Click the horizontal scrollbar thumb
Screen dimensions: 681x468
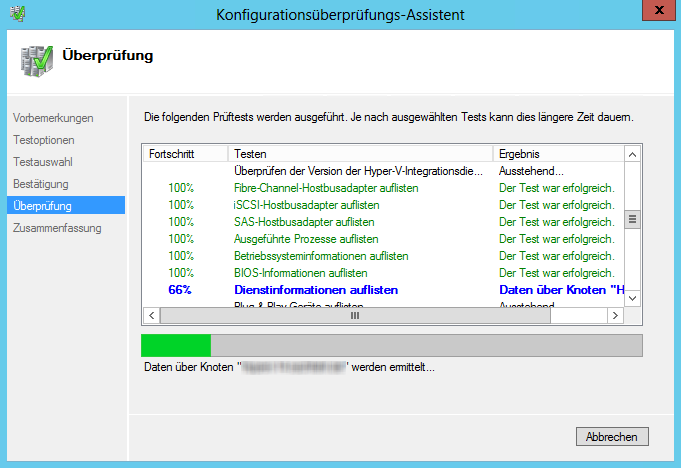pyautogui.click(x=355, y=316)
